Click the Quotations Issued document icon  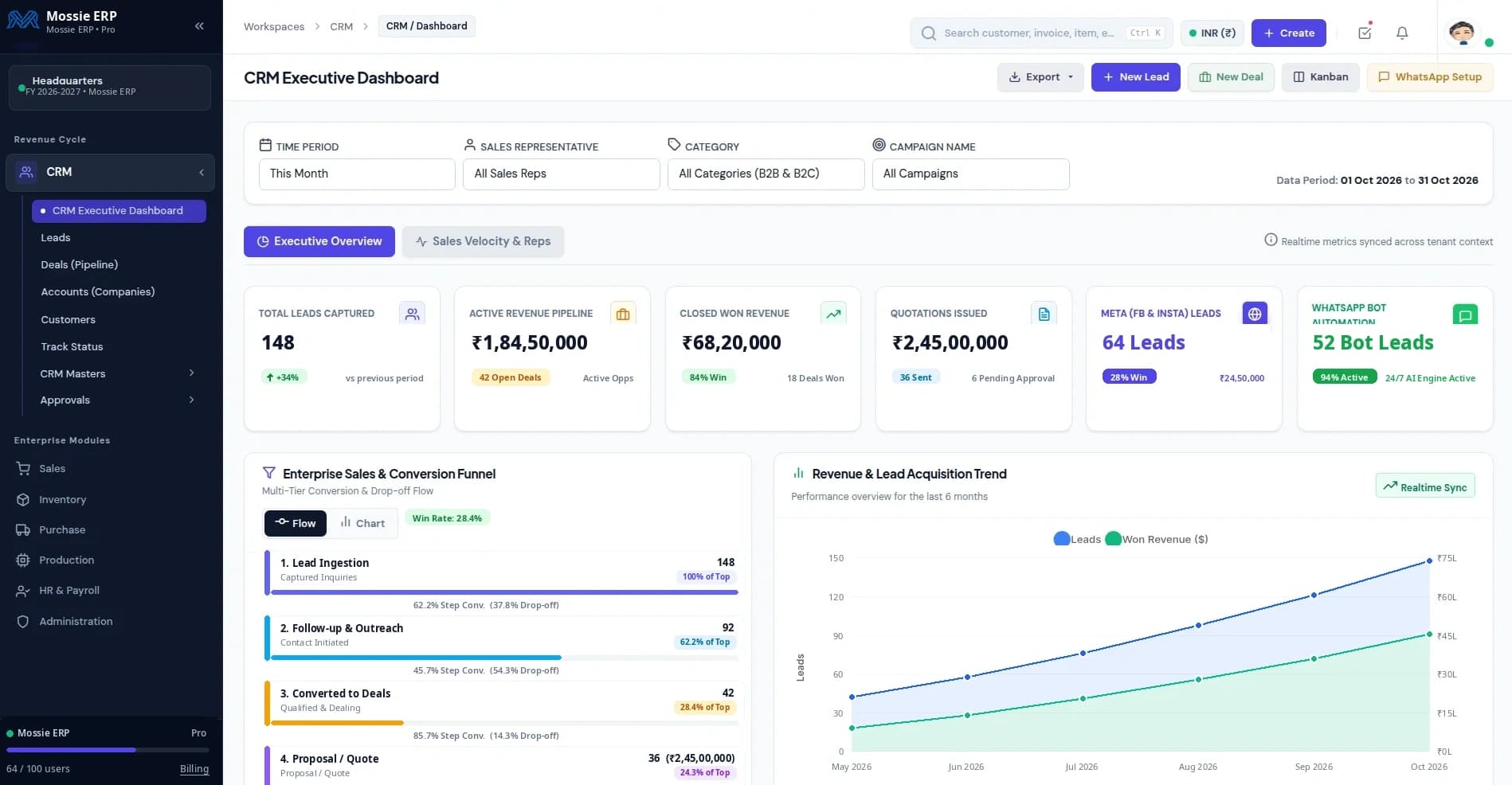coord(1044,314)
